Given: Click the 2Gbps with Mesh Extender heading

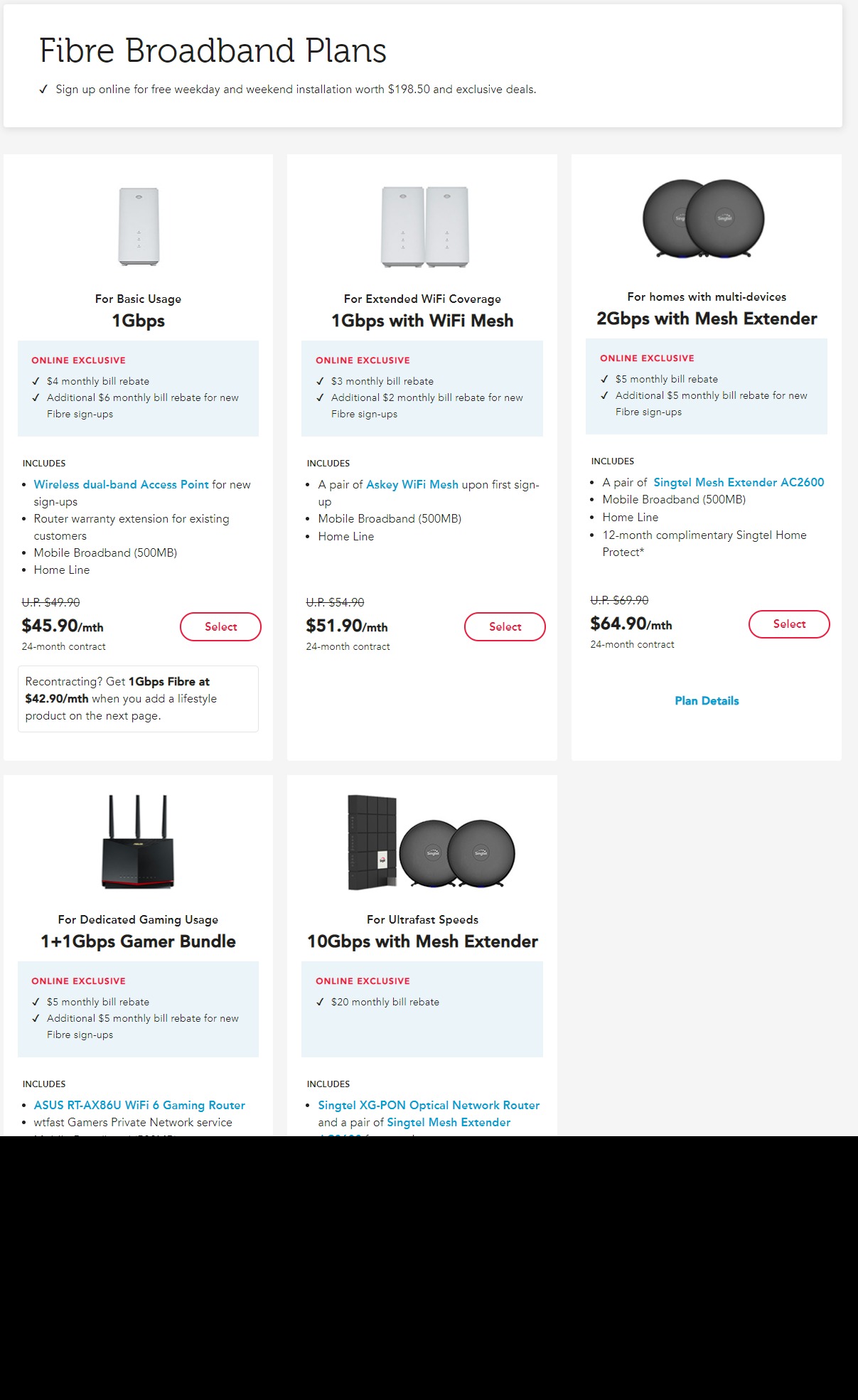Looking at the screenshot, I should (x=707, y=319).
